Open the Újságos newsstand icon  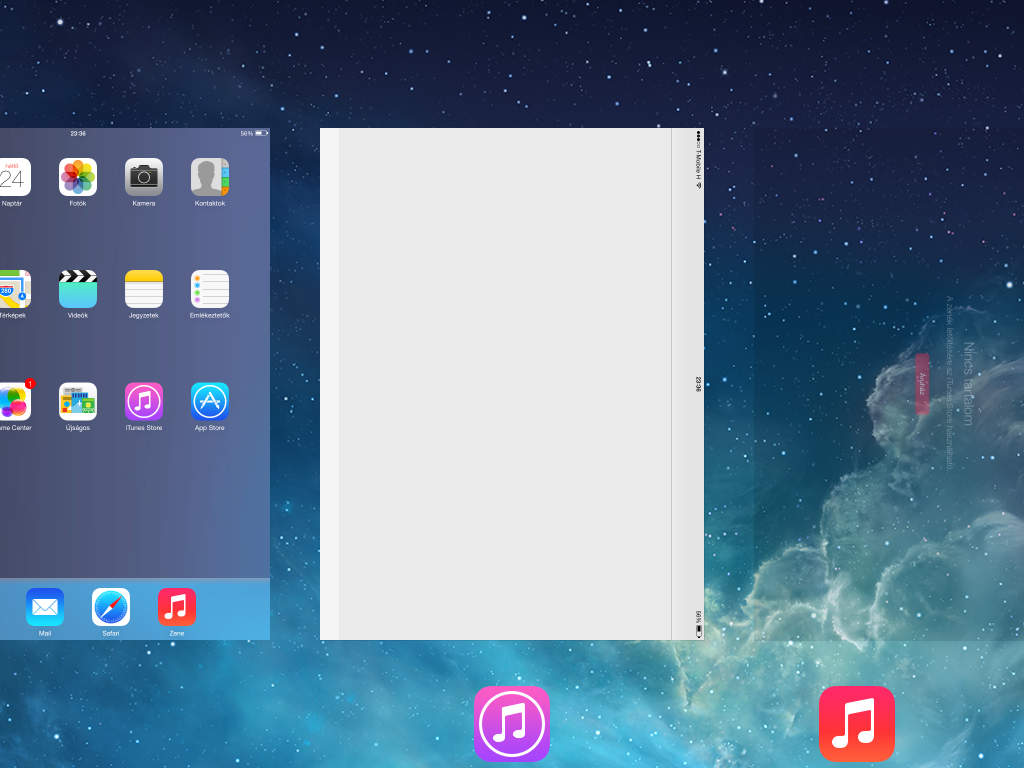78,402
